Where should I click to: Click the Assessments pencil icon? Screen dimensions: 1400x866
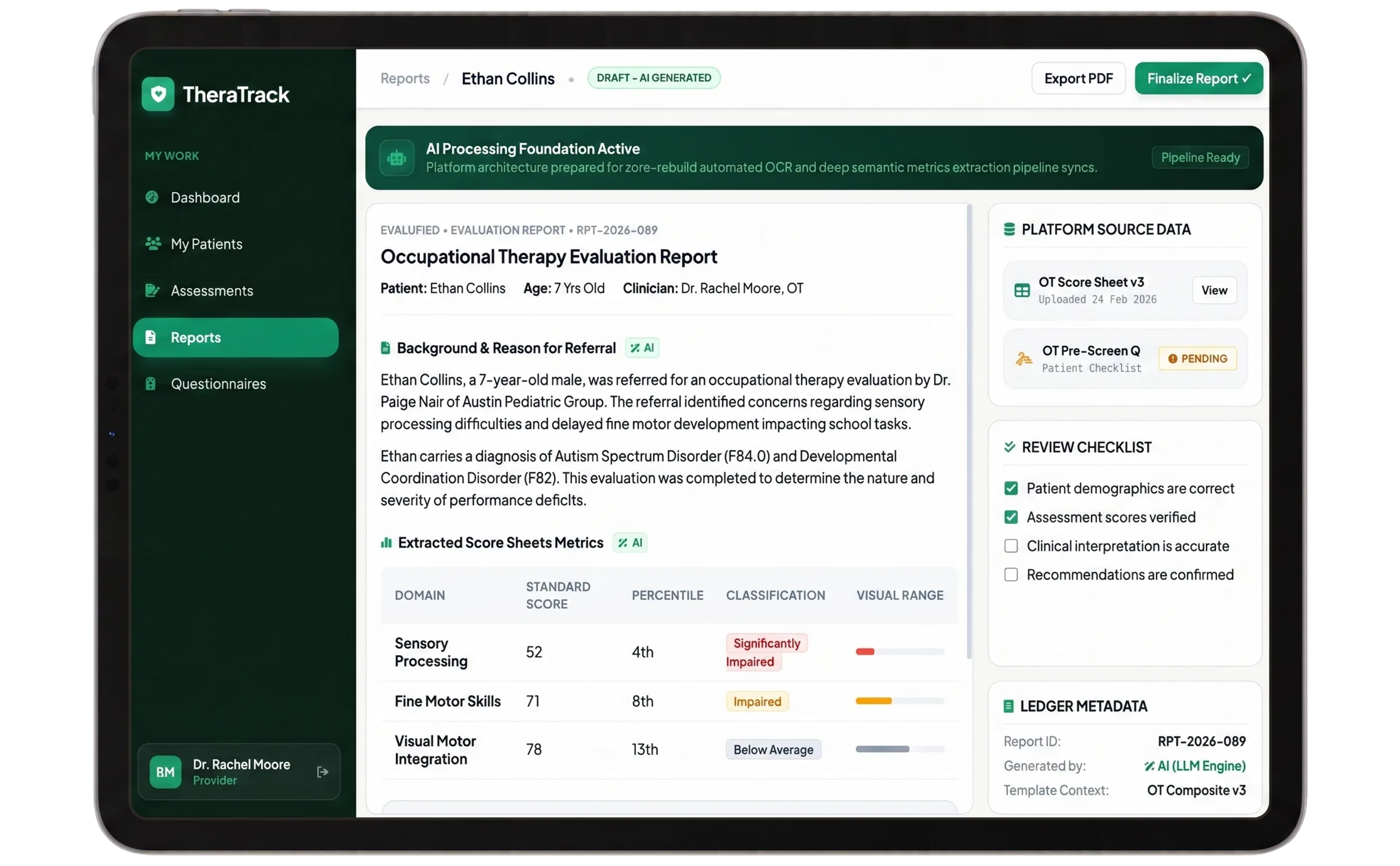tap(152, 290)
